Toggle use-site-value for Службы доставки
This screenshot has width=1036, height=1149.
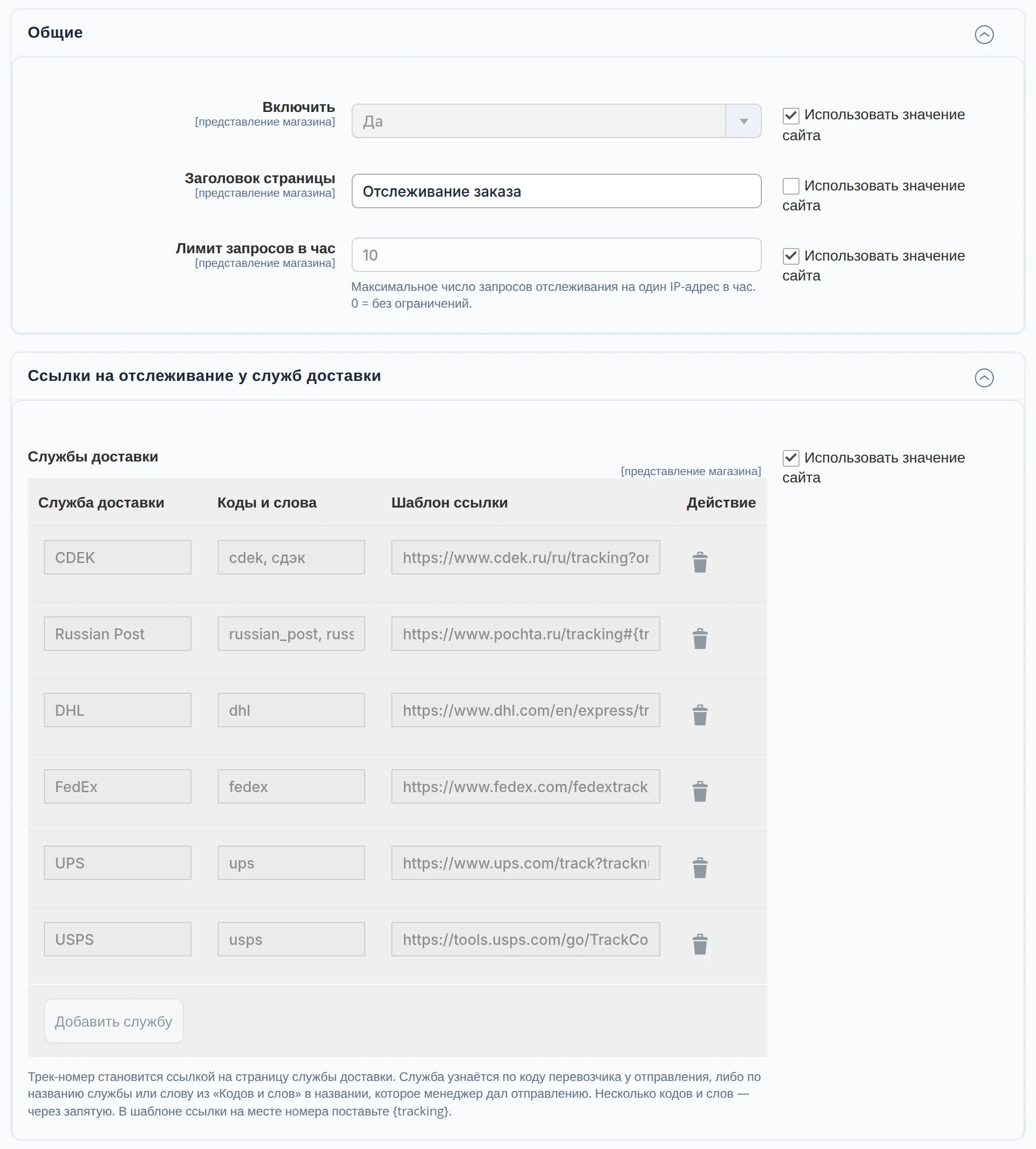[x=791, y=458]
